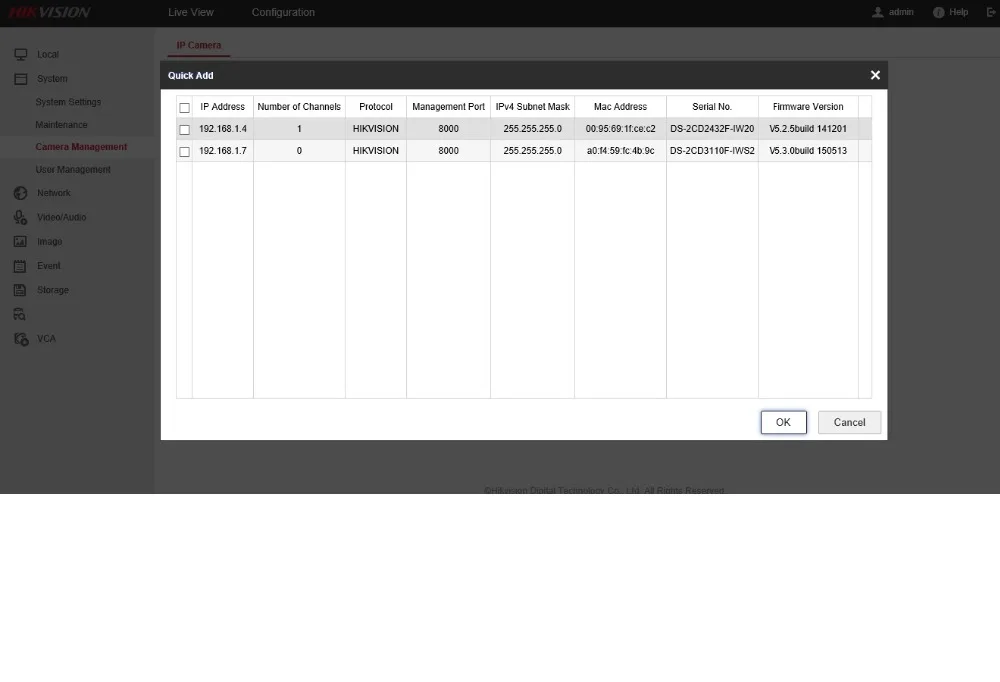Click the DS-2CD2432F-IW20 serial number cell
1000x682 pixels.
point(712,129)
